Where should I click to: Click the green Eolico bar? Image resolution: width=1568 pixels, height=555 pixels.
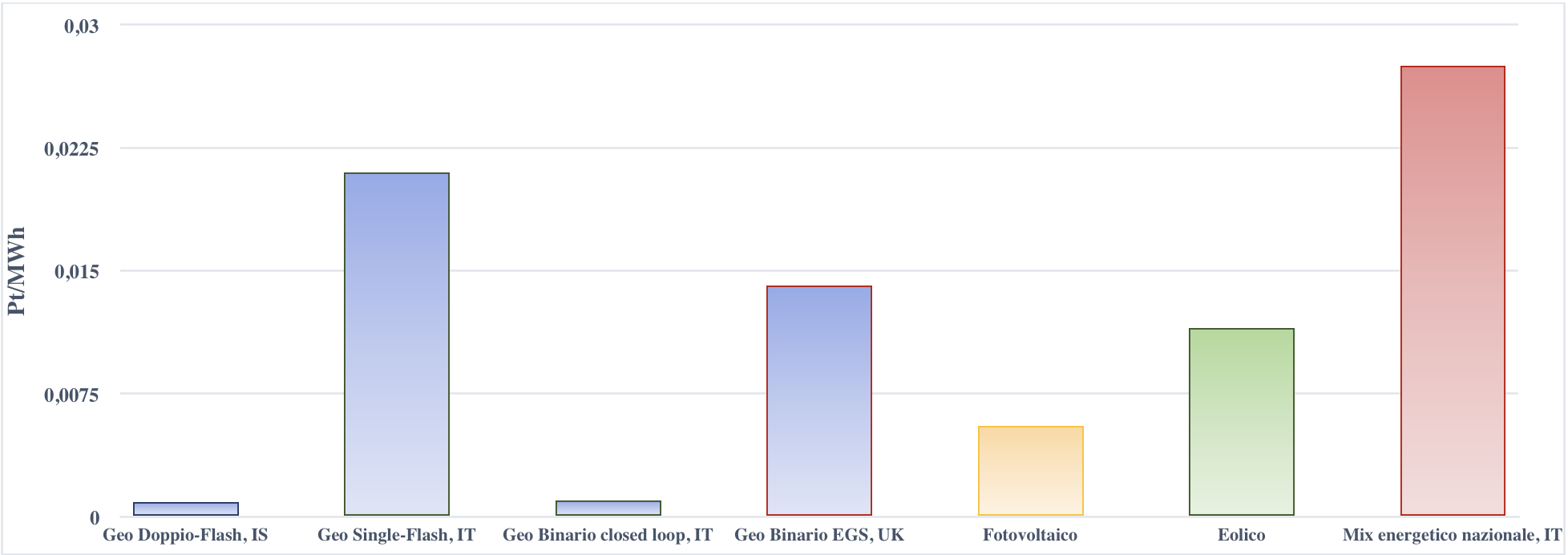point(1242,422)
